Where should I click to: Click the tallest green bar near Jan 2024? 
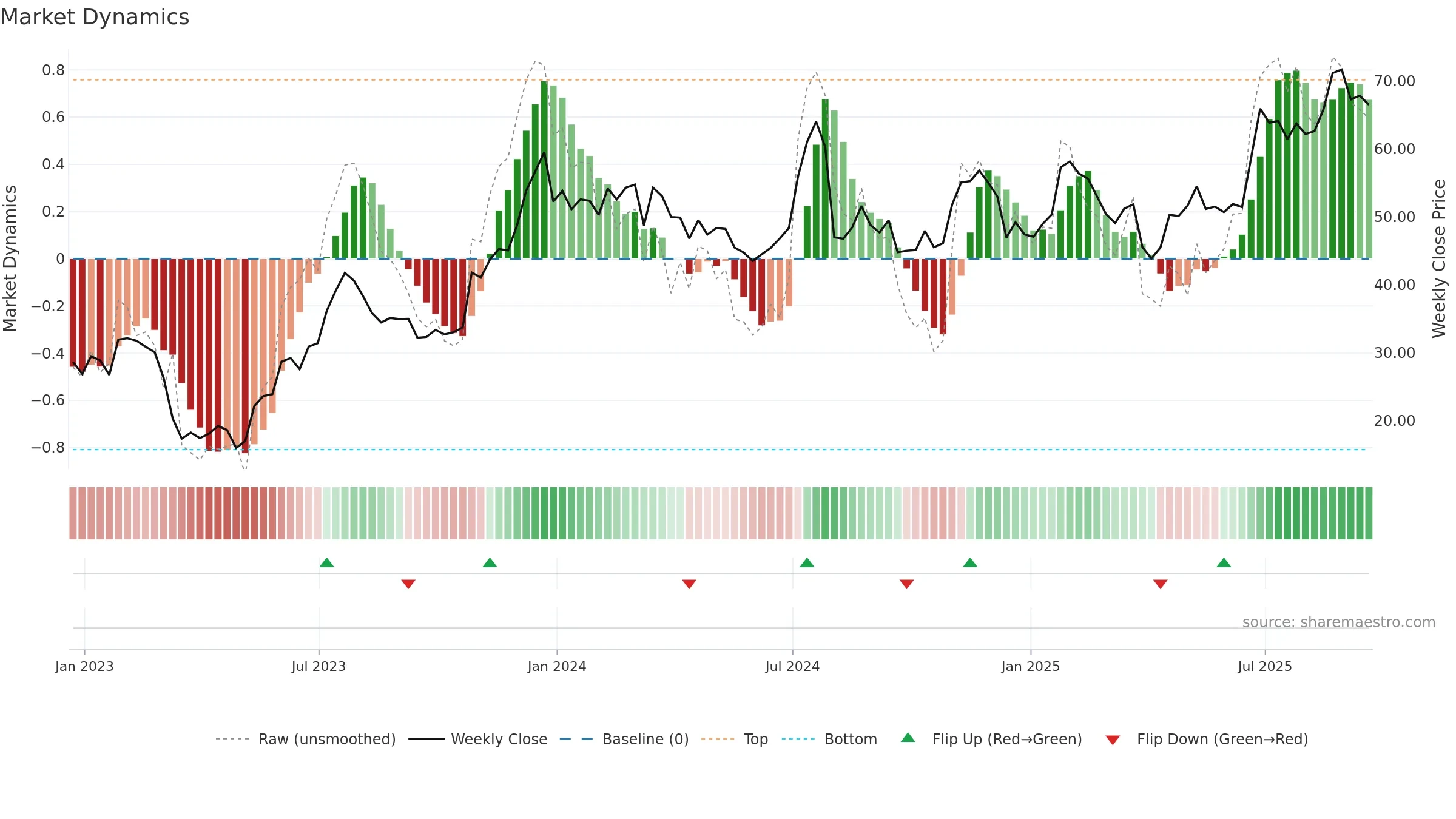click(544, 170)
